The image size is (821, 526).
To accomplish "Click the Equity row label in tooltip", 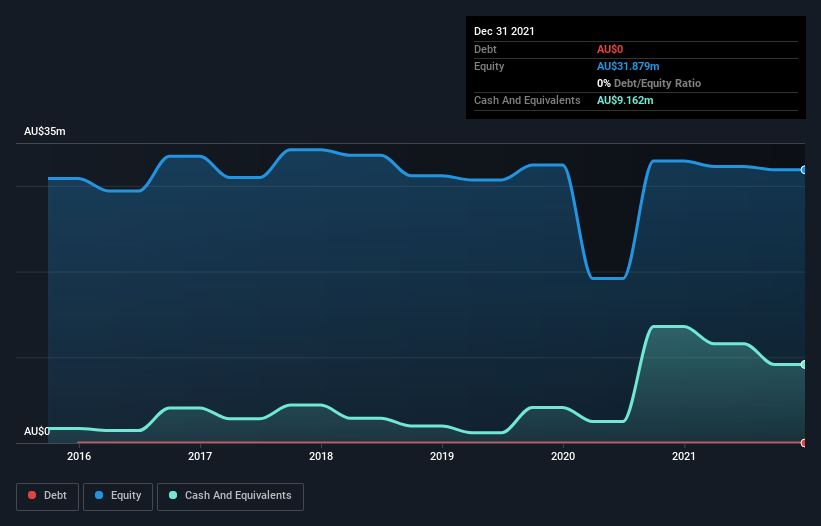I will [x=489, y=66].
